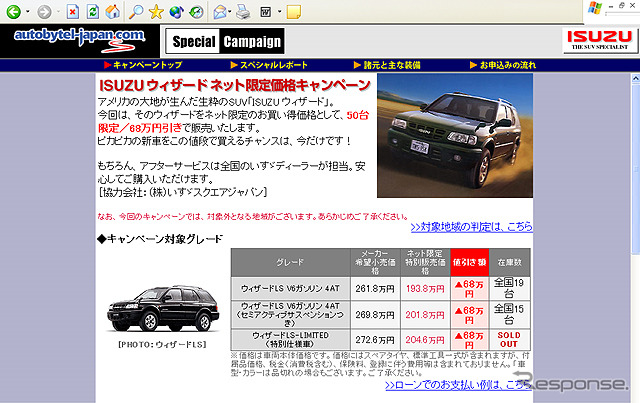Click the 272.6万円 price cell
This screenshot has width=640, height=403.
(375, 340)
